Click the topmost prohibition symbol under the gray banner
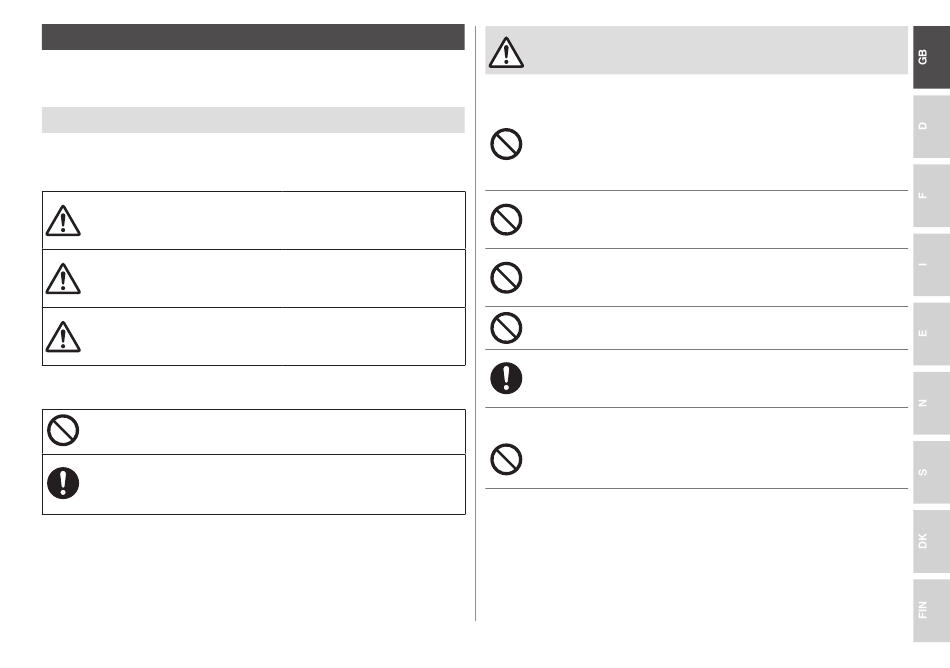 pos(506,144)
